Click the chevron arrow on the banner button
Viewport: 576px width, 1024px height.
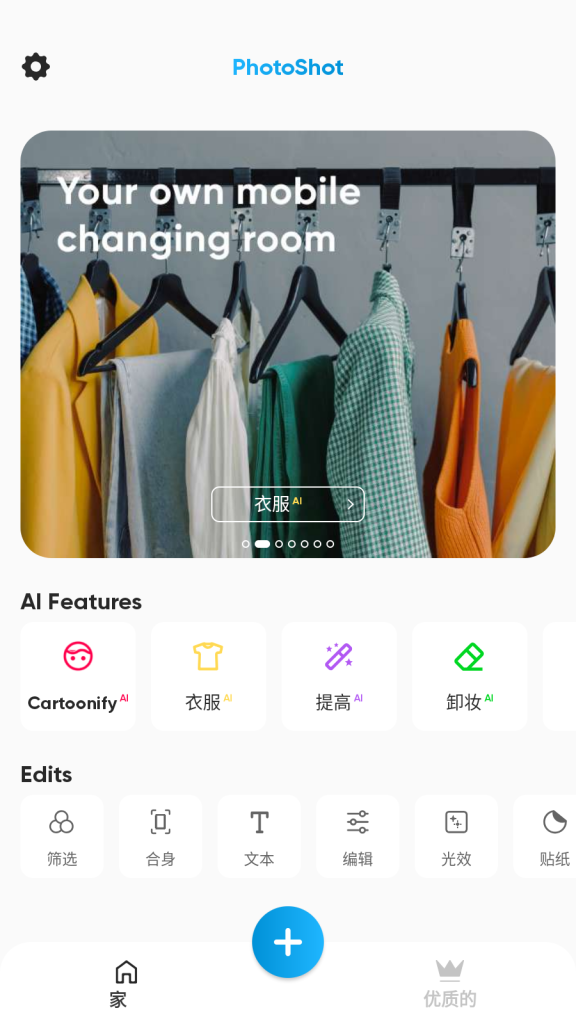click(351, 504)
